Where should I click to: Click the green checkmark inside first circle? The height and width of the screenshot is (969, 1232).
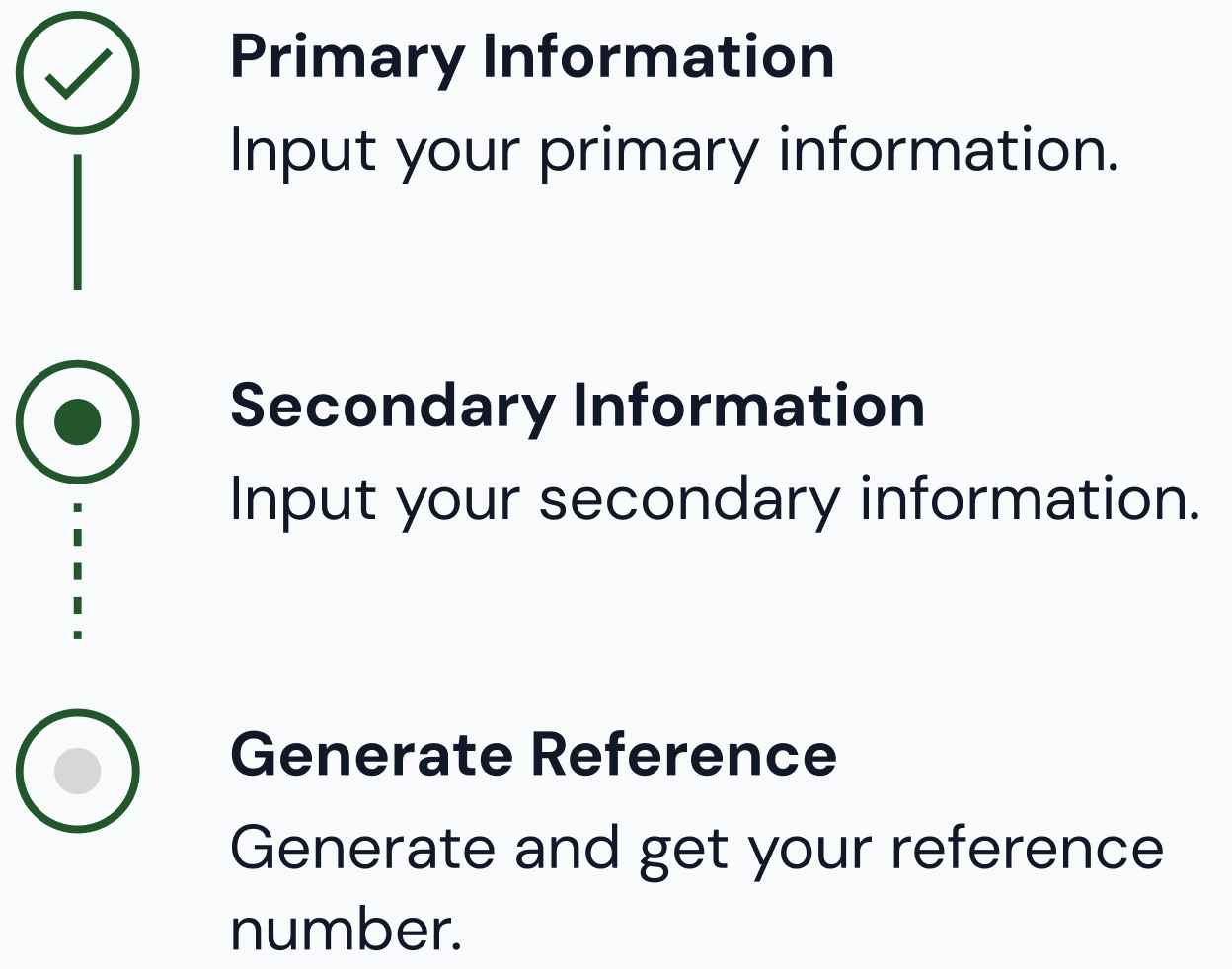click(79, 74)
